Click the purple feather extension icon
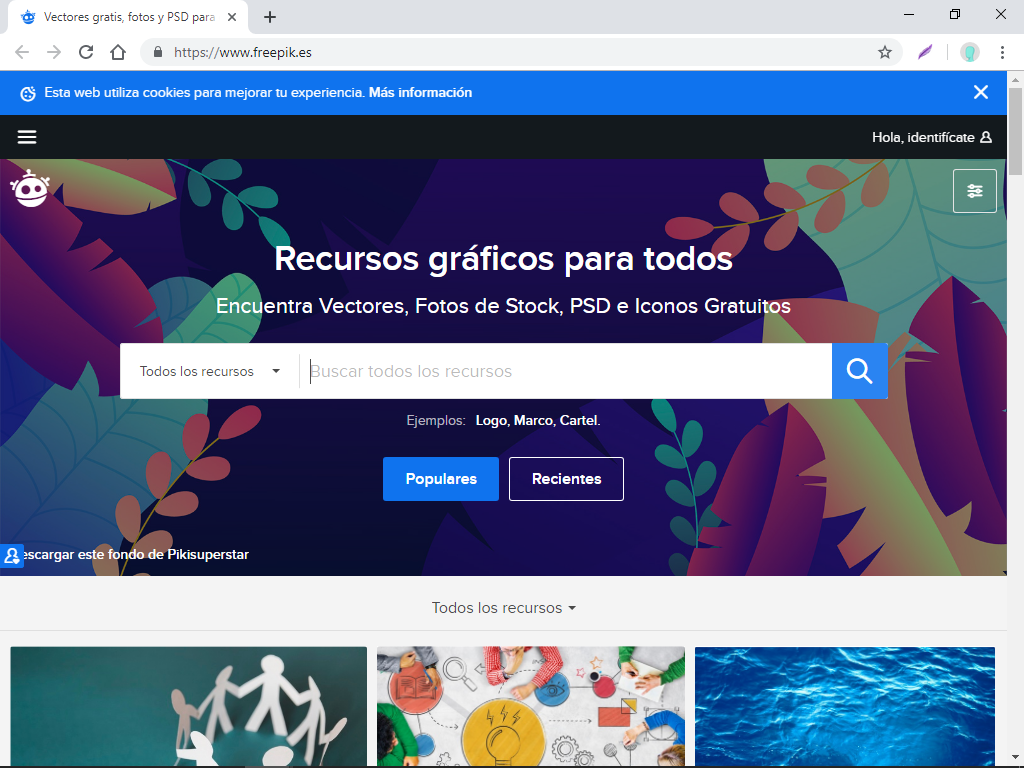Viewport: 1024px width, 768px height. tap(925, 52)
